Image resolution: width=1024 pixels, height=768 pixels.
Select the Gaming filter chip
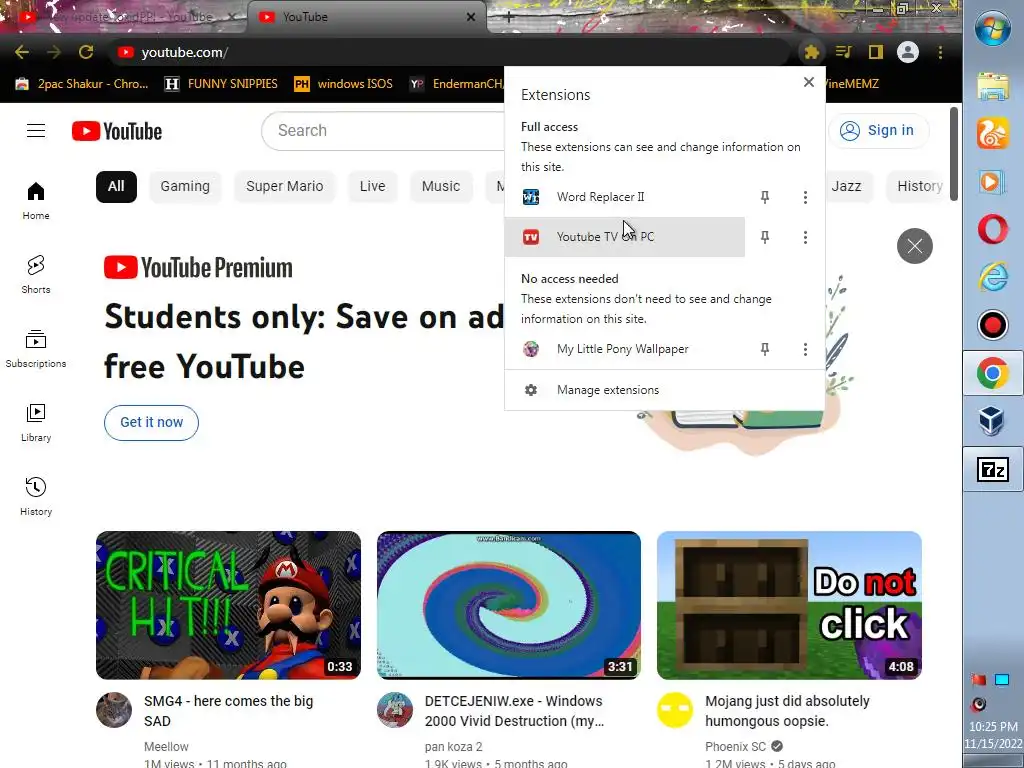pyautogui.click(x=185, y=187)
